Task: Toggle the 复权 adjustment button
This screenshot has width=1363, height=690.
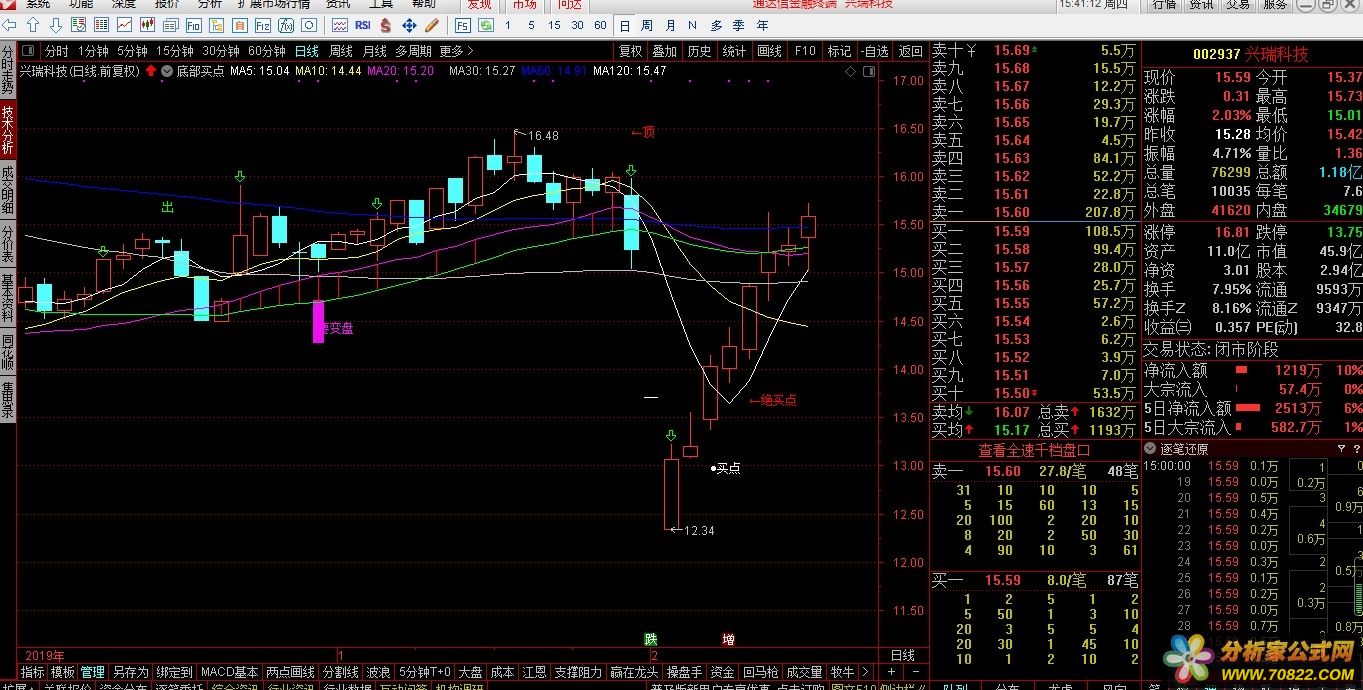Action: (630, 51)
